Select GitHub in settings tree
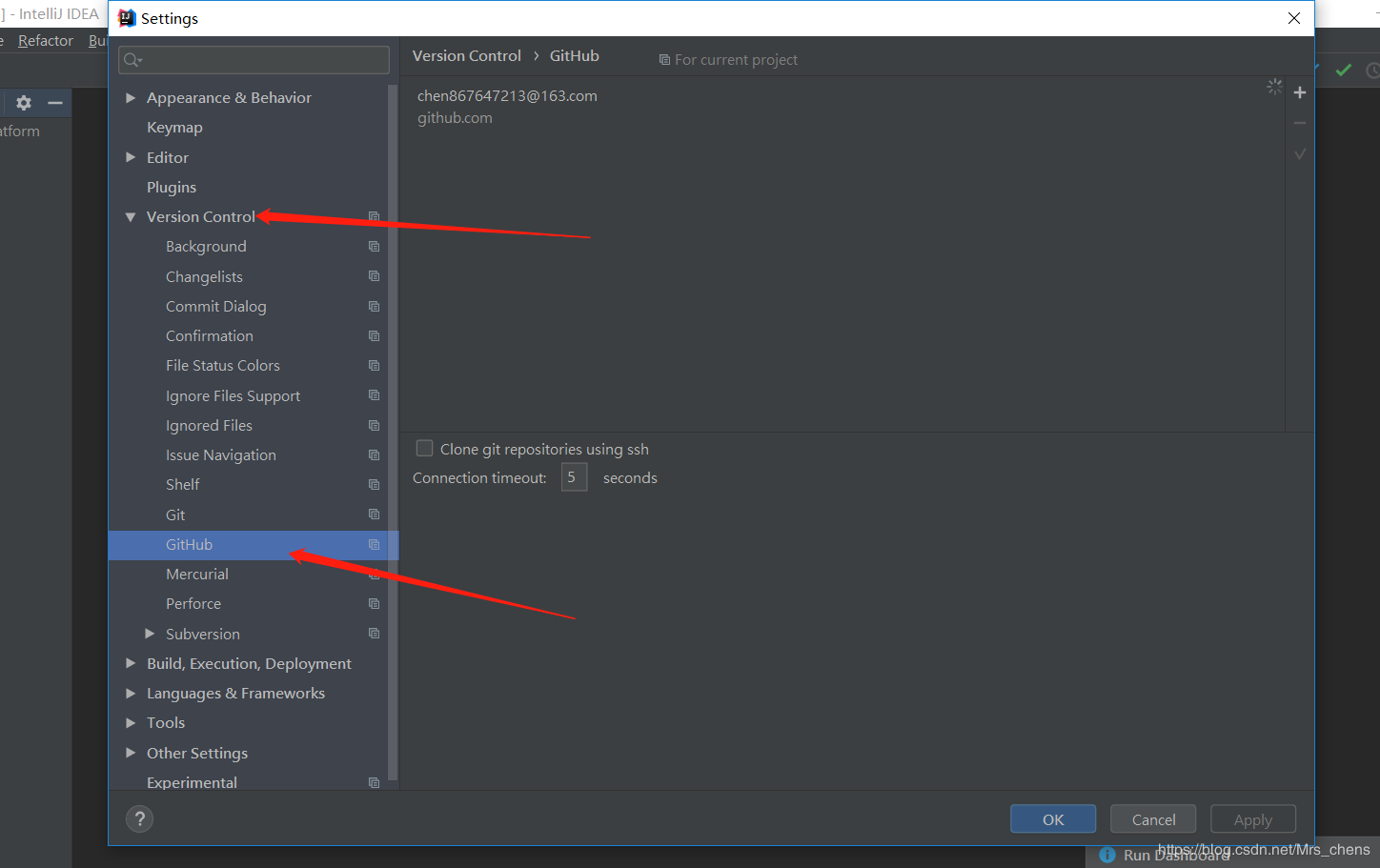Viewport: 1380px width, 868px height. (x=254, y=545)
